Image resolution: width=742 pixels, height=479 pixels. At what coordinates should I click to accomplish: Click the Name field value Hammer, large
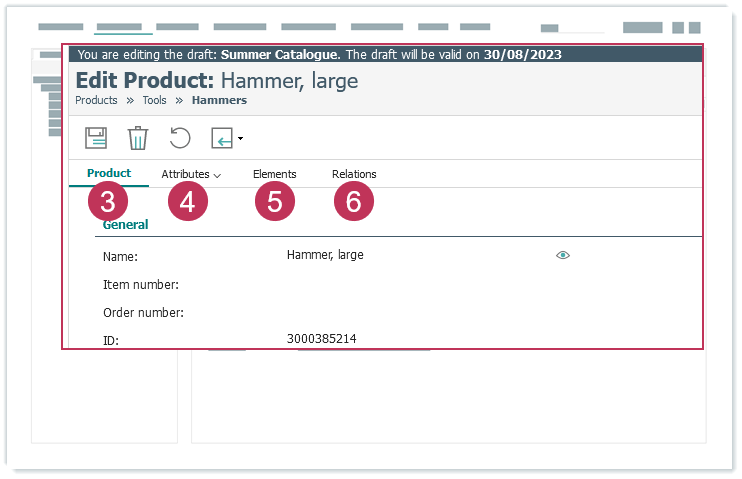coord(325,255)
